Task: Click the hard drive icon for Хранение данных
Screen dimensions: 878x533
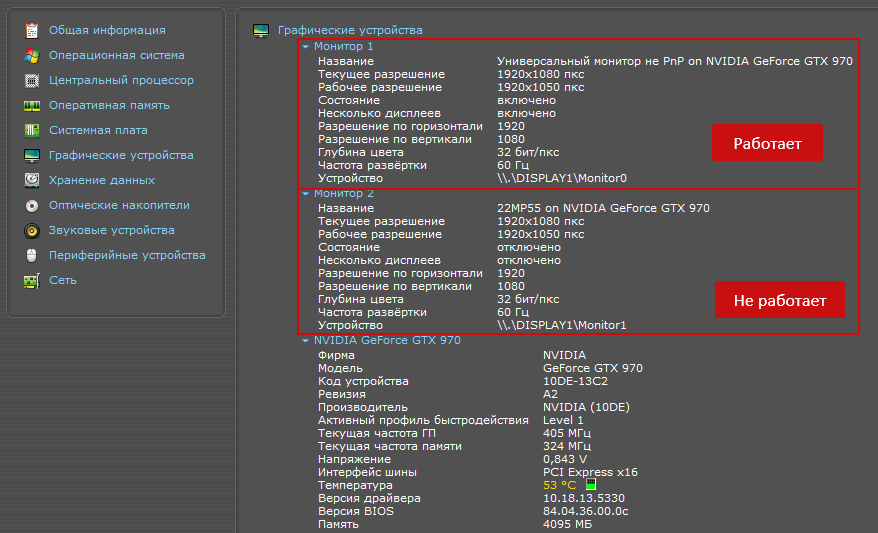Action: [31, 180]
